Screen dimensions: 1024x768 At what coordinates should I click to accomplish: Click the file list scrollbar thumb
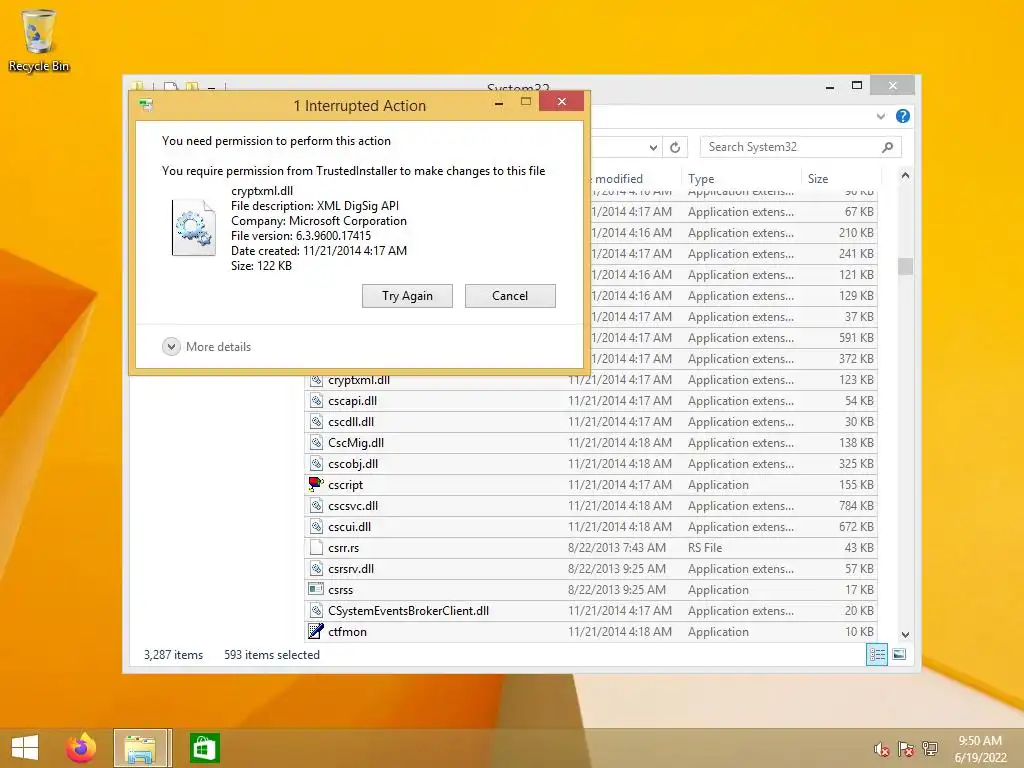pyautogui.click(x=905, y=266)
